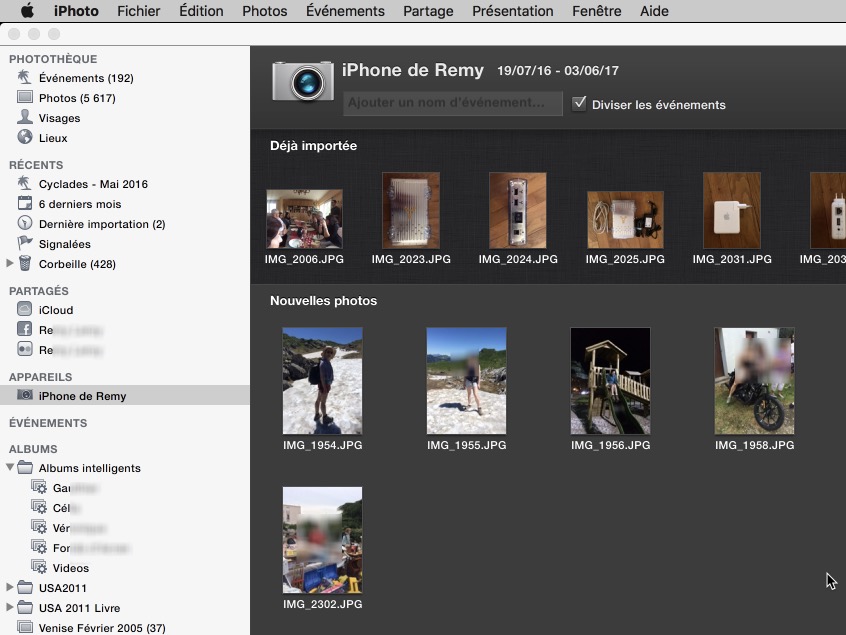The width and height of the screenshot is (846, 635).
Task: Select thumbnail IMG_2025.JPG
Action: [x=625, y=220]
